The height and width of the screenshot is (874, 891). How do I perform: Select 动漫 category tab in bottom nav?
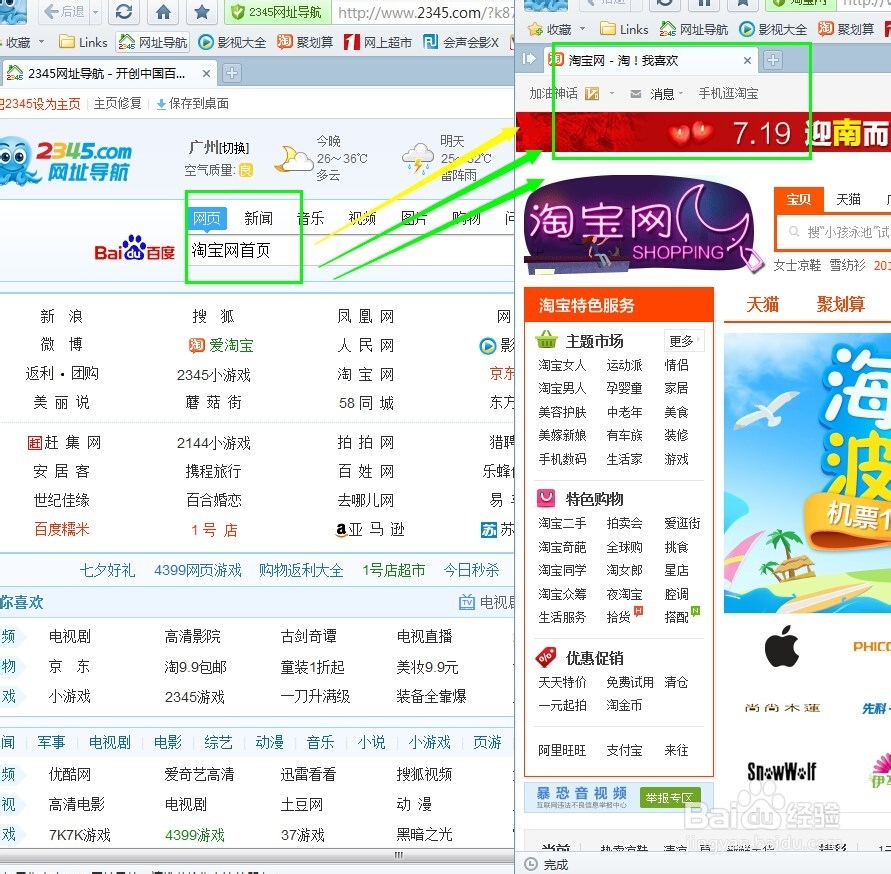(269, 742)
